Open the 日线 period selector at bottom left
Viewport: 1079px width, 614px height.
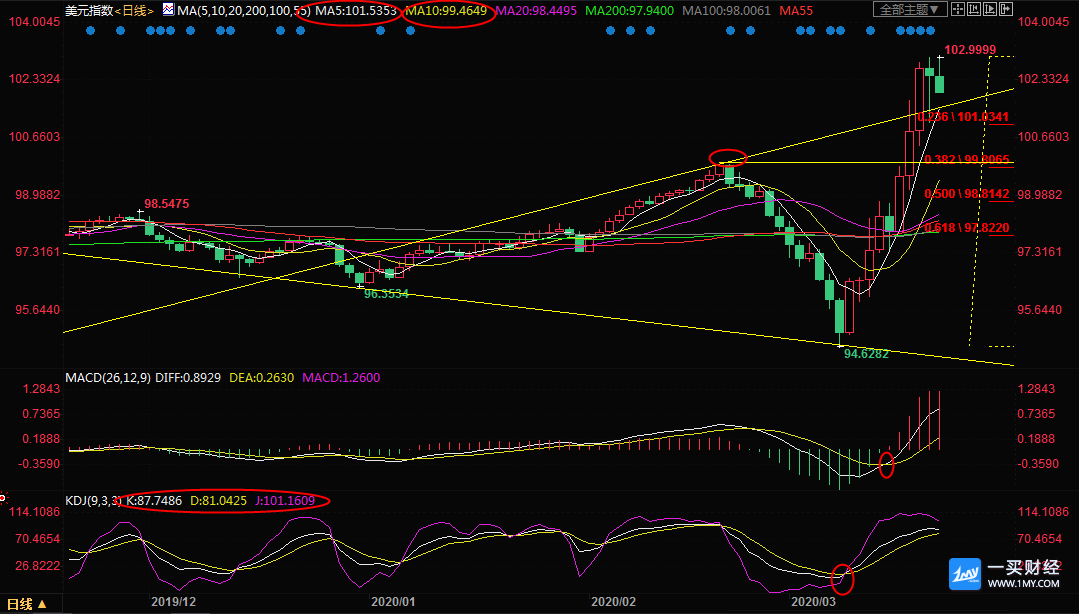[x=27, y=604]
